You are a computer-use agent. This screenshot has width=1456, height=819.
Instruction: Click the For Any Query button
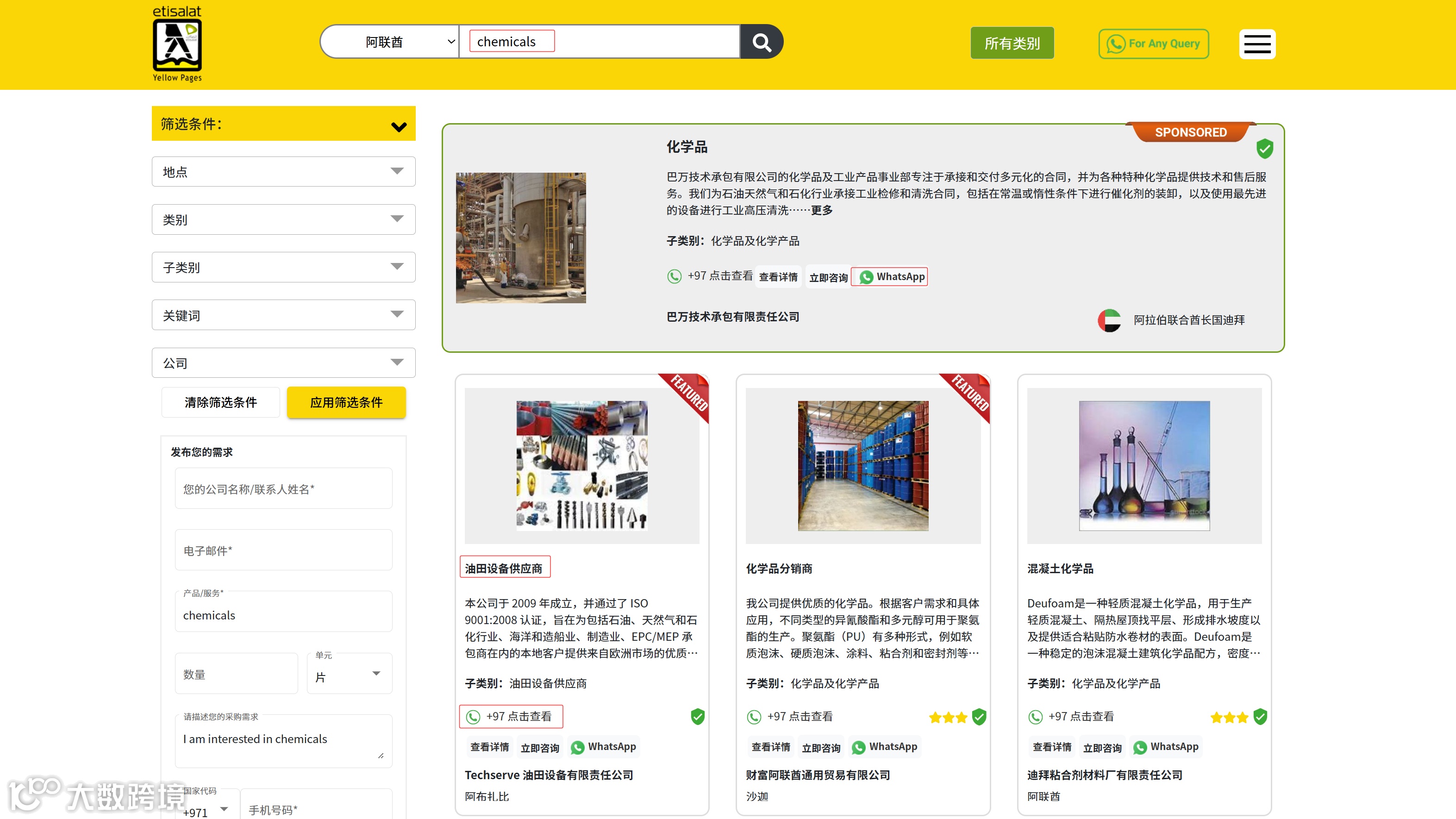tap(1153, 44)
